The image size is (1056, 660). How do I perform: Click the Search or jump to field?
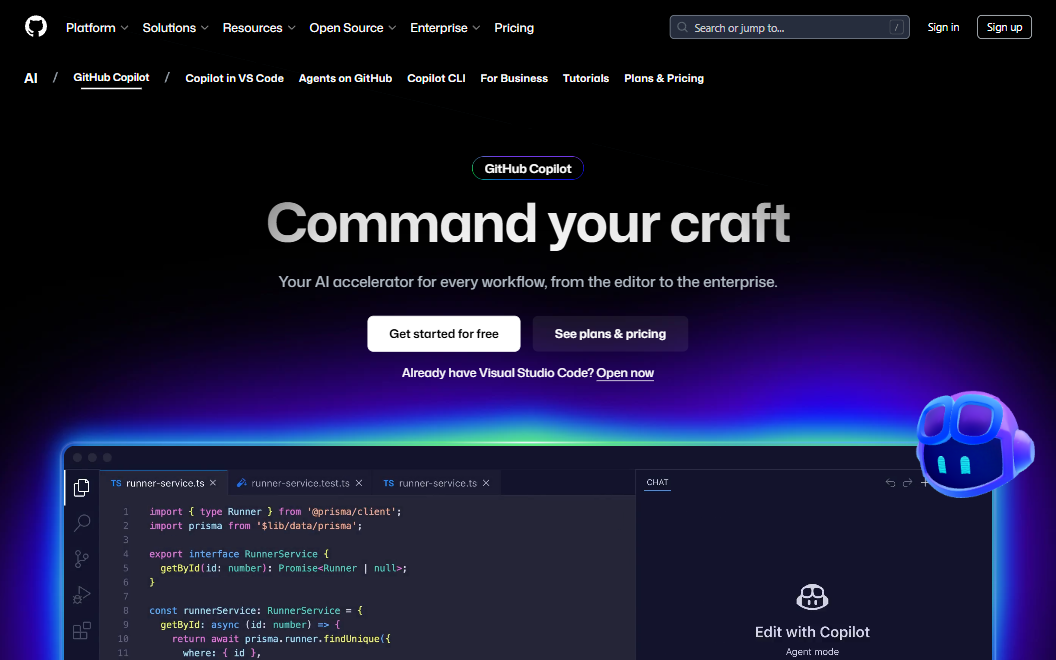(x=789, y=28)
